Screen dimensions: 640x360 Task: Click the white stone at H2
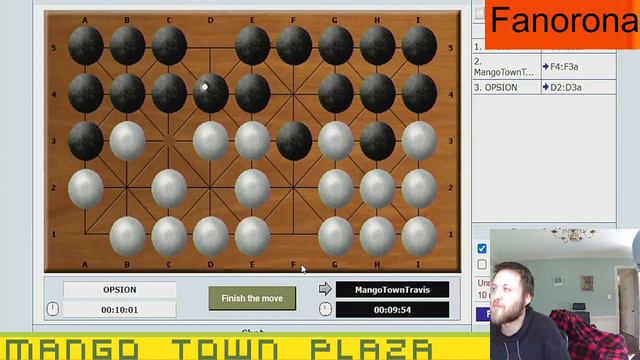(377, 189)
